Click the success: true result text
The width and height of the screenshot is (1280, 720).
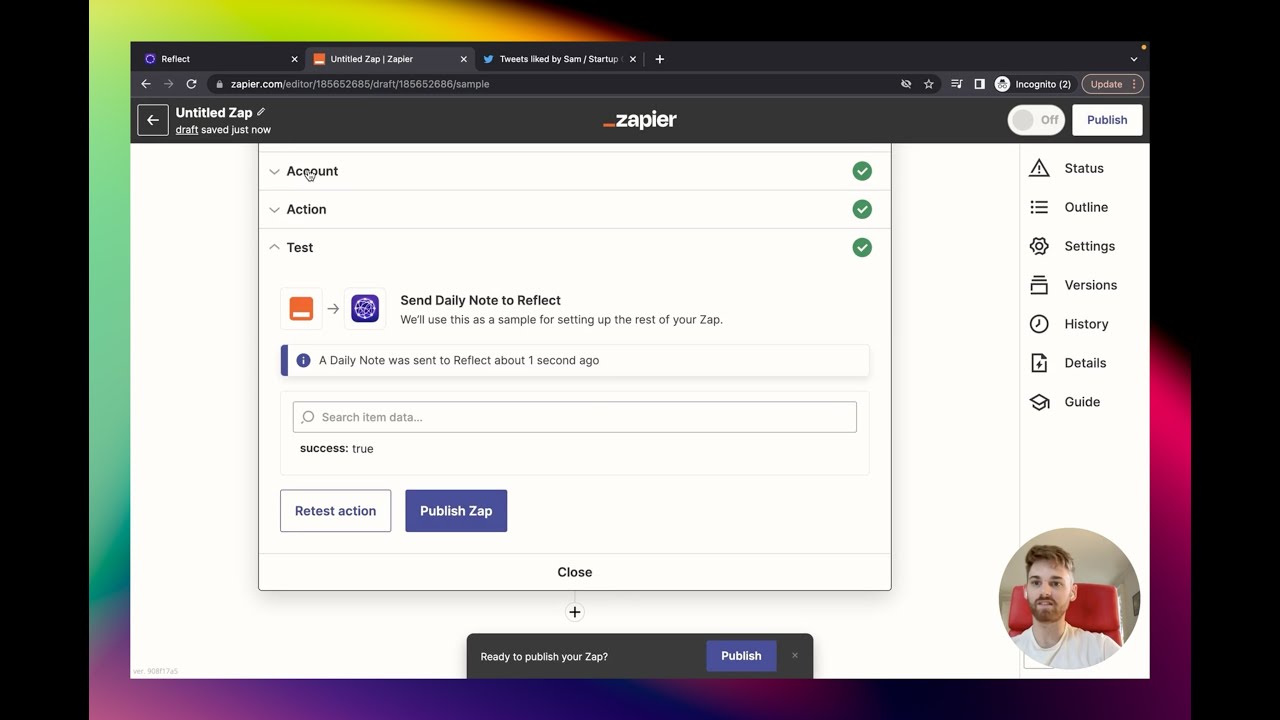click(337, 449)
